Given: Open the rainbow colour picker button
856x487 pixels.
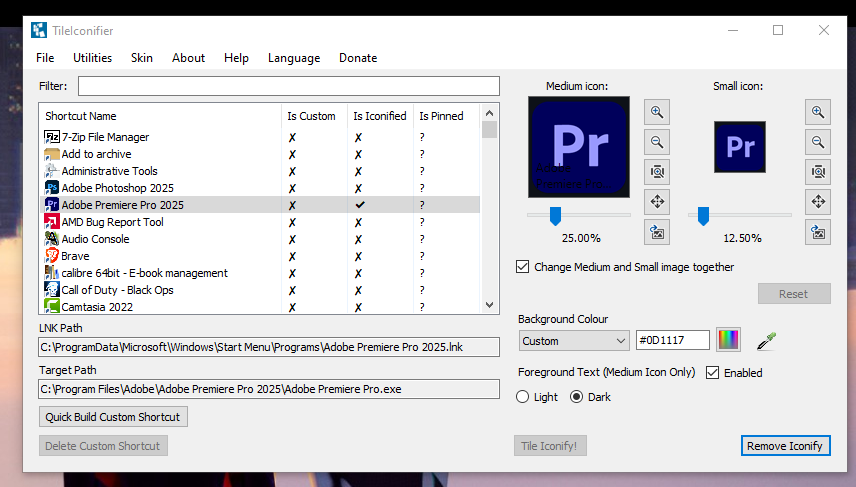Looking at the screenshot, I should coord(729,340).
